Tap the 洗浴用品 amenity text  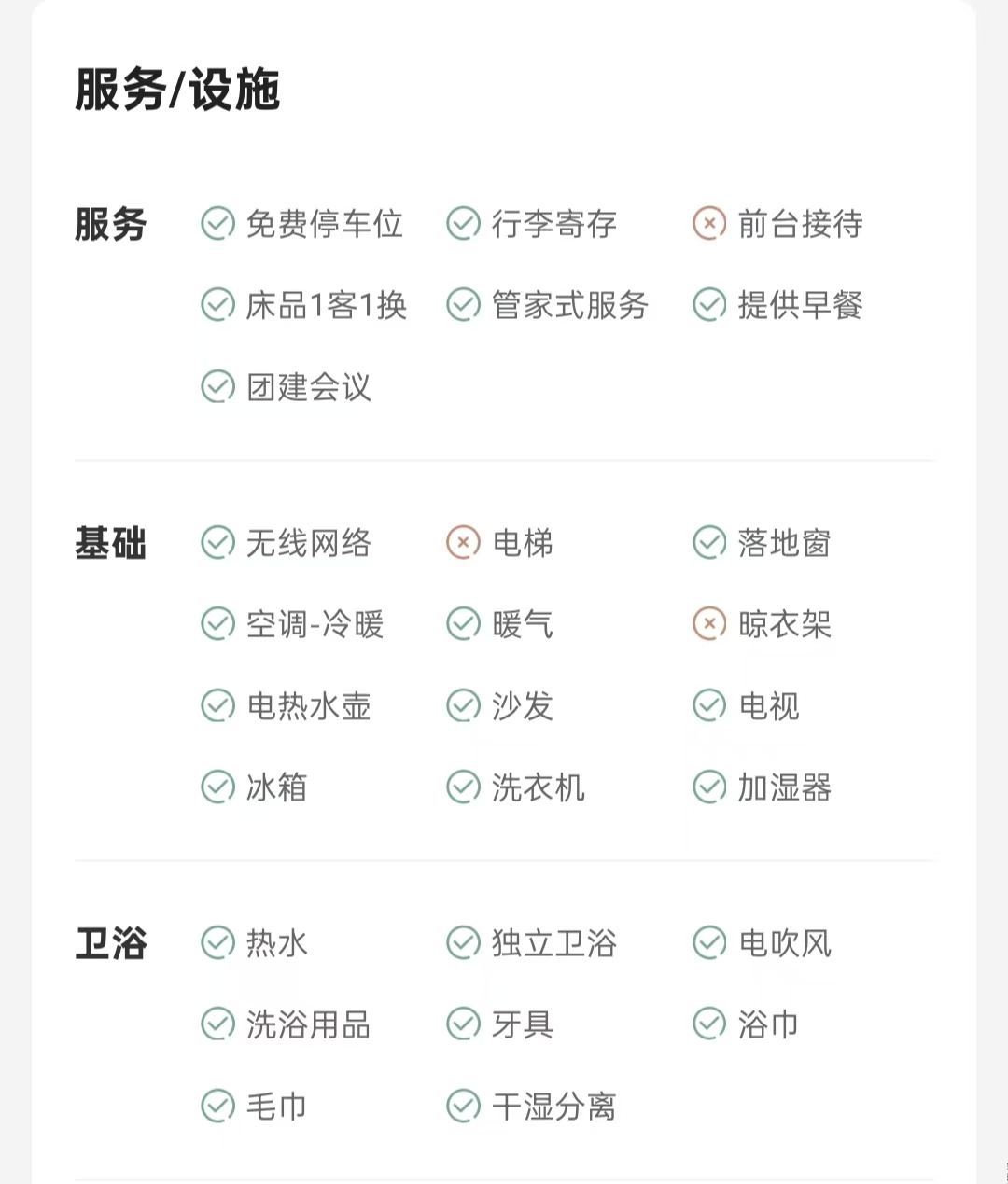[308, 1024]
